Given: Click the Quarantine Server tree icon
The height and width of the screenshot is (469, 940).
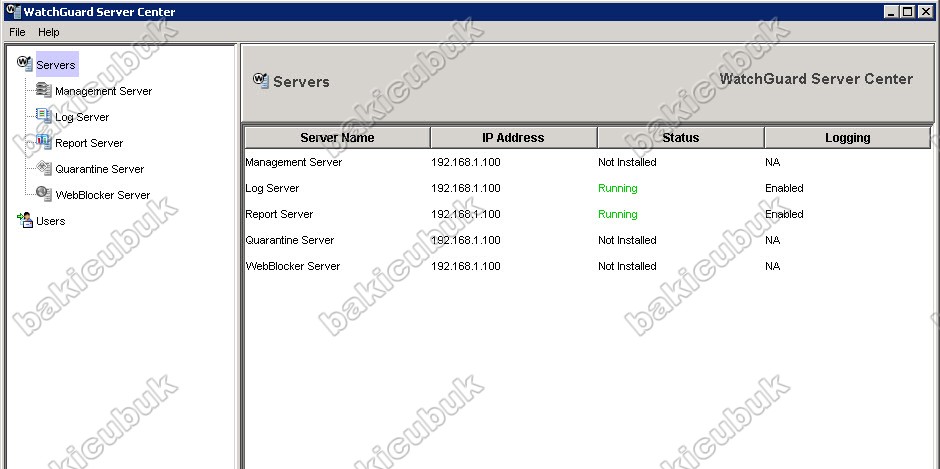Looking at the screenshot, I should tap(44, 168).
